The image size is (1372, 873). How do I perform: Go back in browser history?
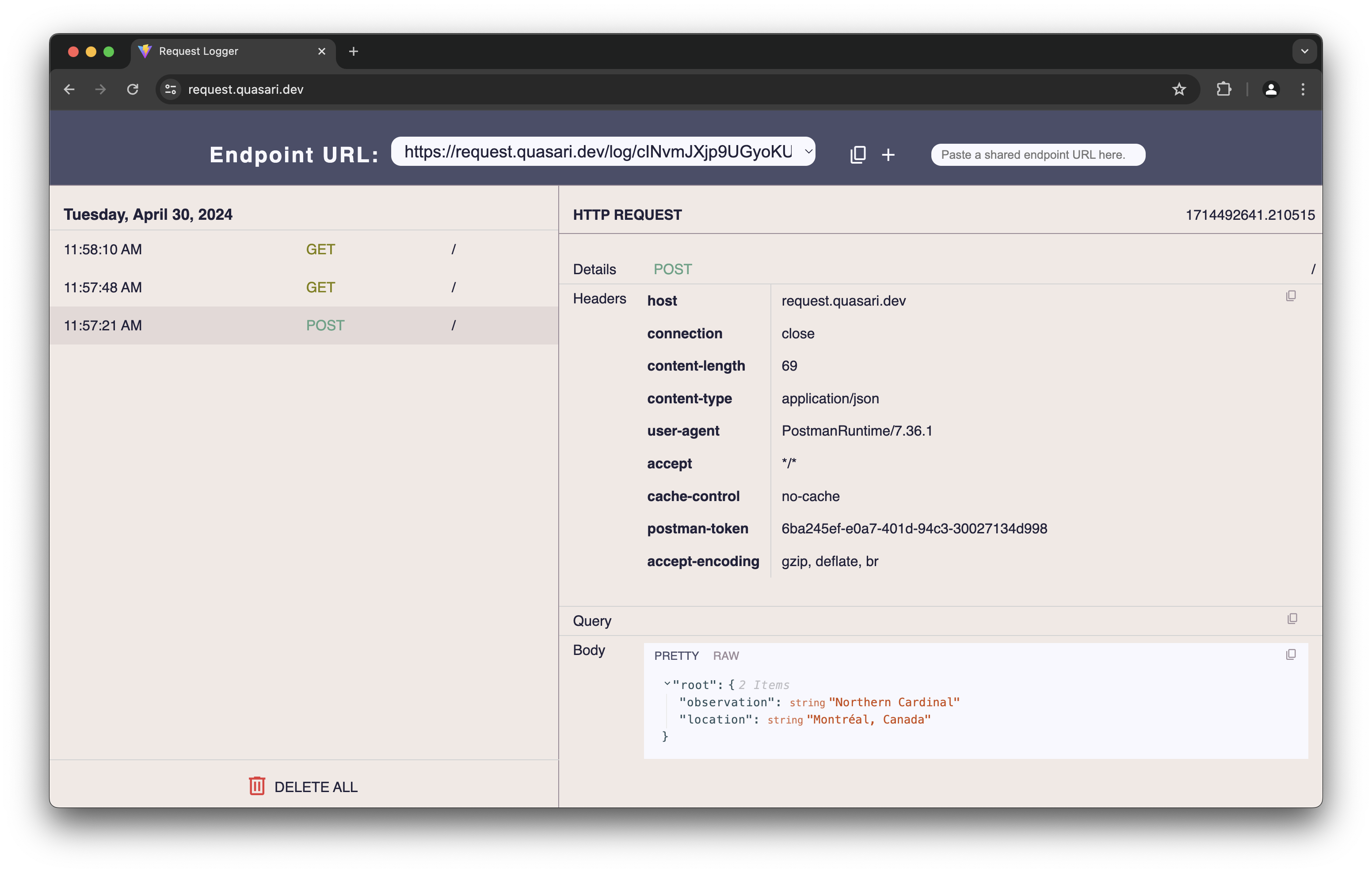point(69,89)
